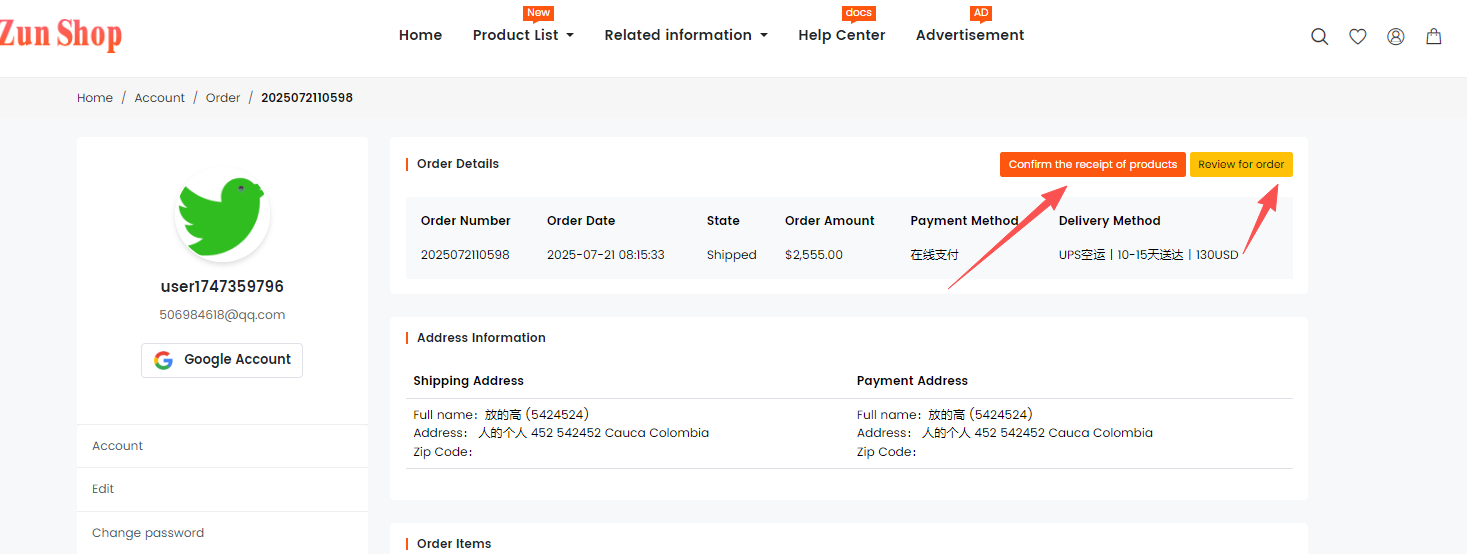This screenshot has width=1467, height=554.
Task: Click the user account profile icon
Action: [1395, 36]
